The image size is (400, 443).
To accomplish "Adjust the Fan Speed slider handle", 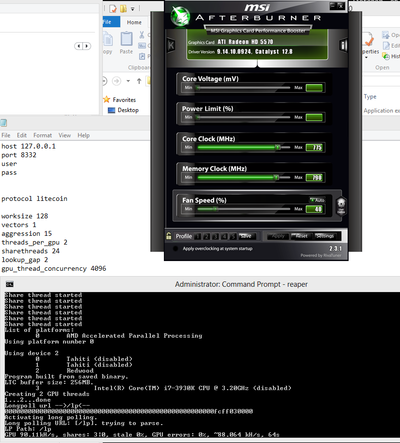I will coord(215,209).
